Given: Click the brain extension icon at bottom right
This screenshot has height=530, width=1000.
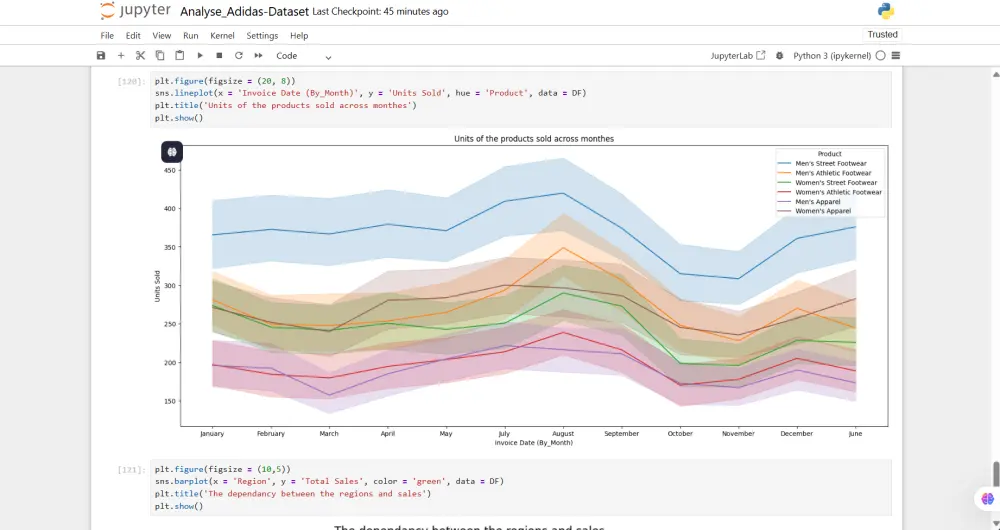Looking at the screenshot, I should click(988, 498).
